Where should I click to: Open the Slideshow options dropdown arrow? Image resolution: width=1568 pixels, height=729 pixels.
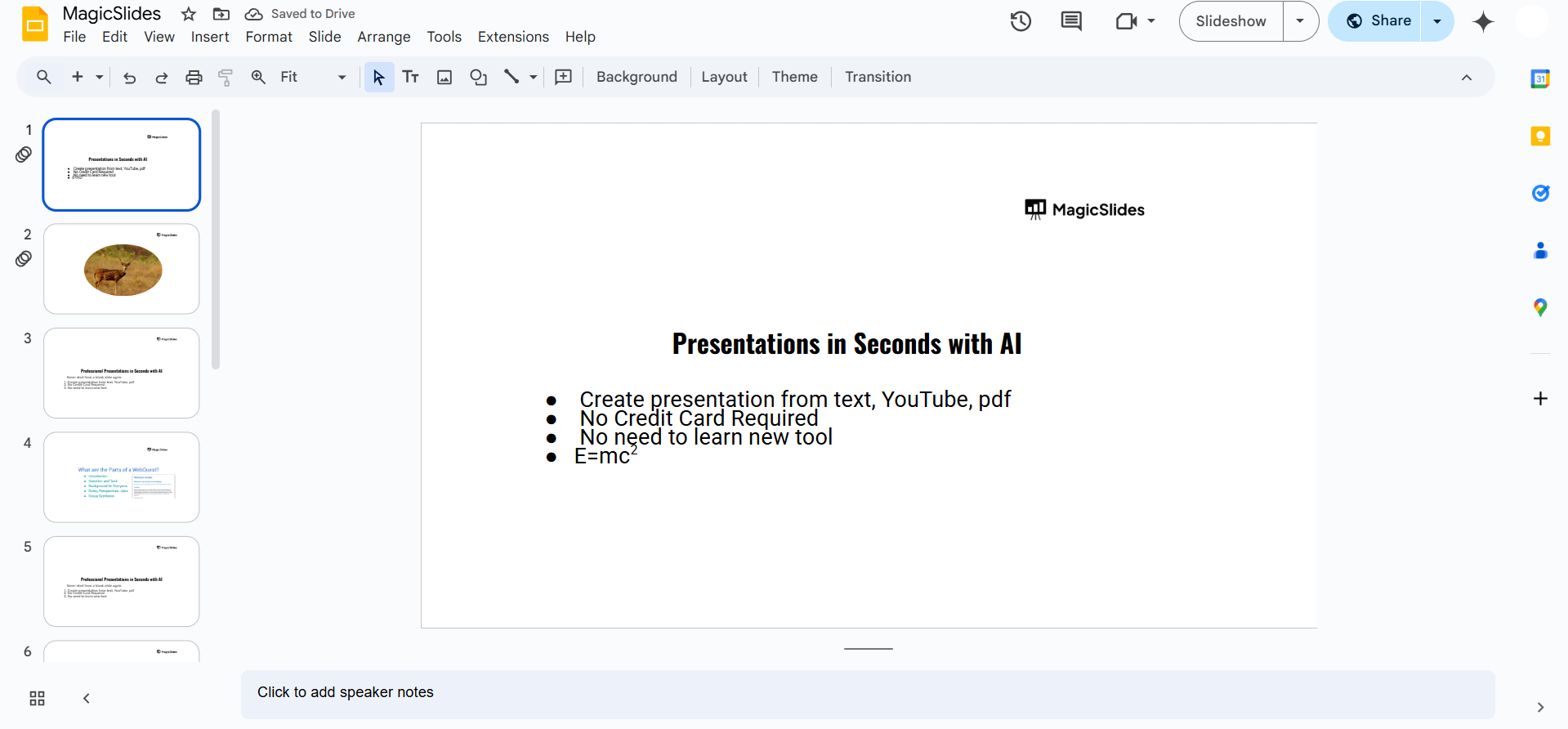(1300, 21)
